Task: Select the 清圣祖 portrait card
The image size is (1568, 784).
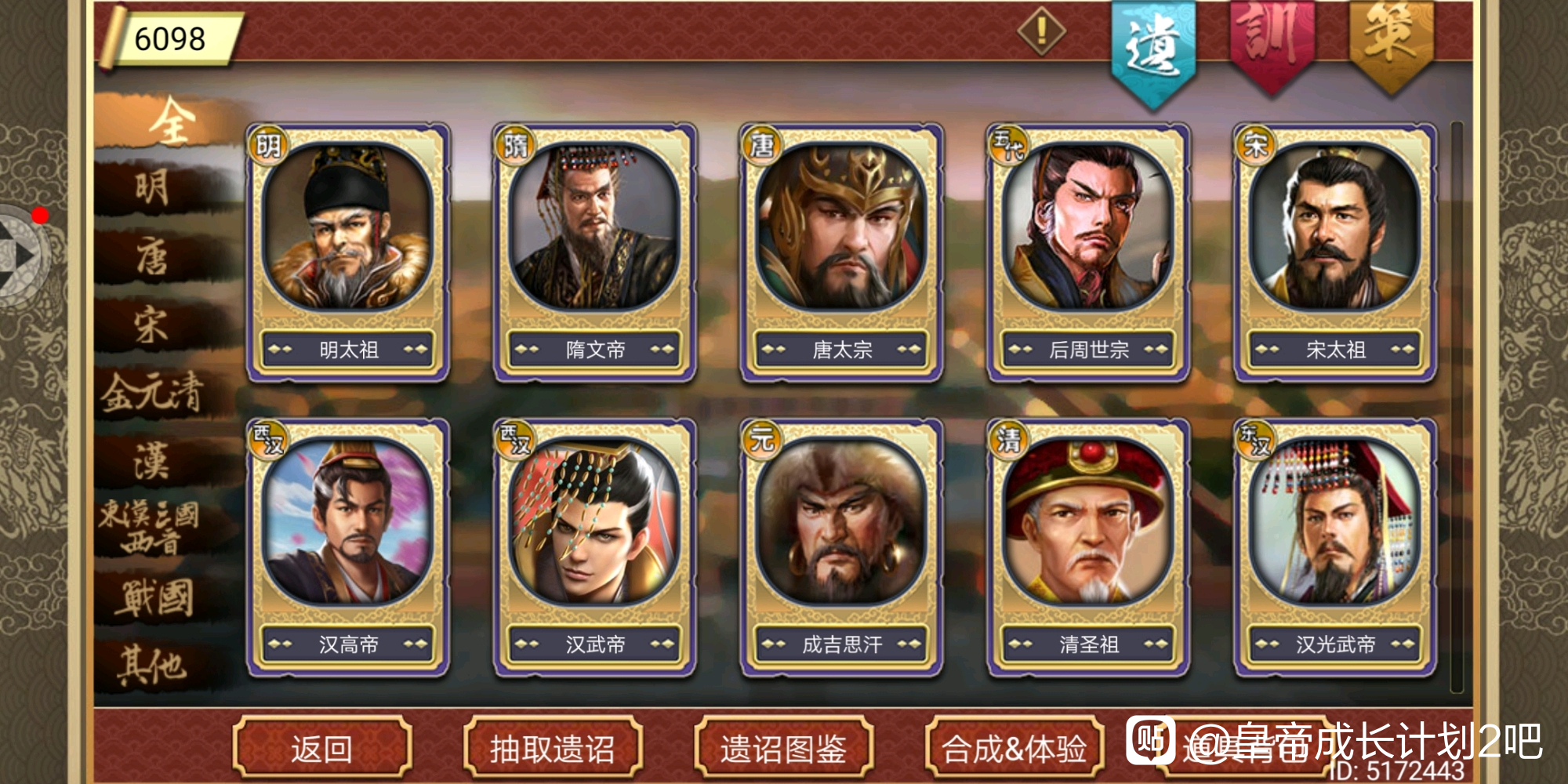Action: [x=1088, y=547]
